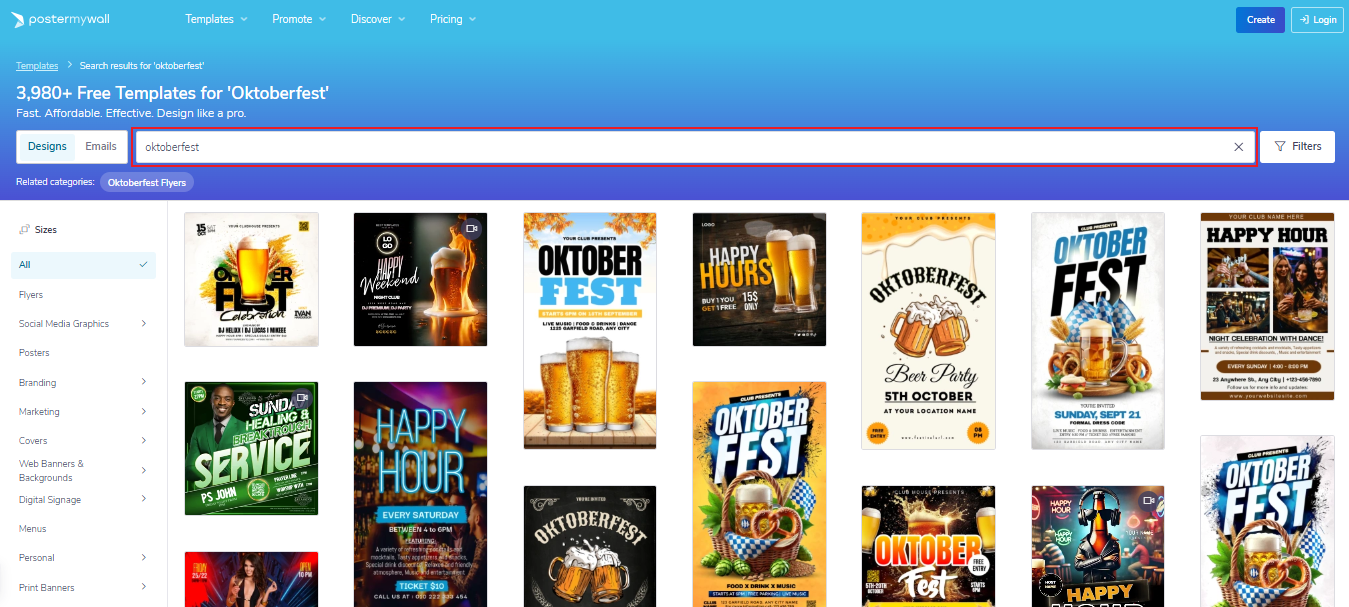Open the headphones Happy Hour video template
This screenshot has height=607, width=1349.
(1098, 546)
